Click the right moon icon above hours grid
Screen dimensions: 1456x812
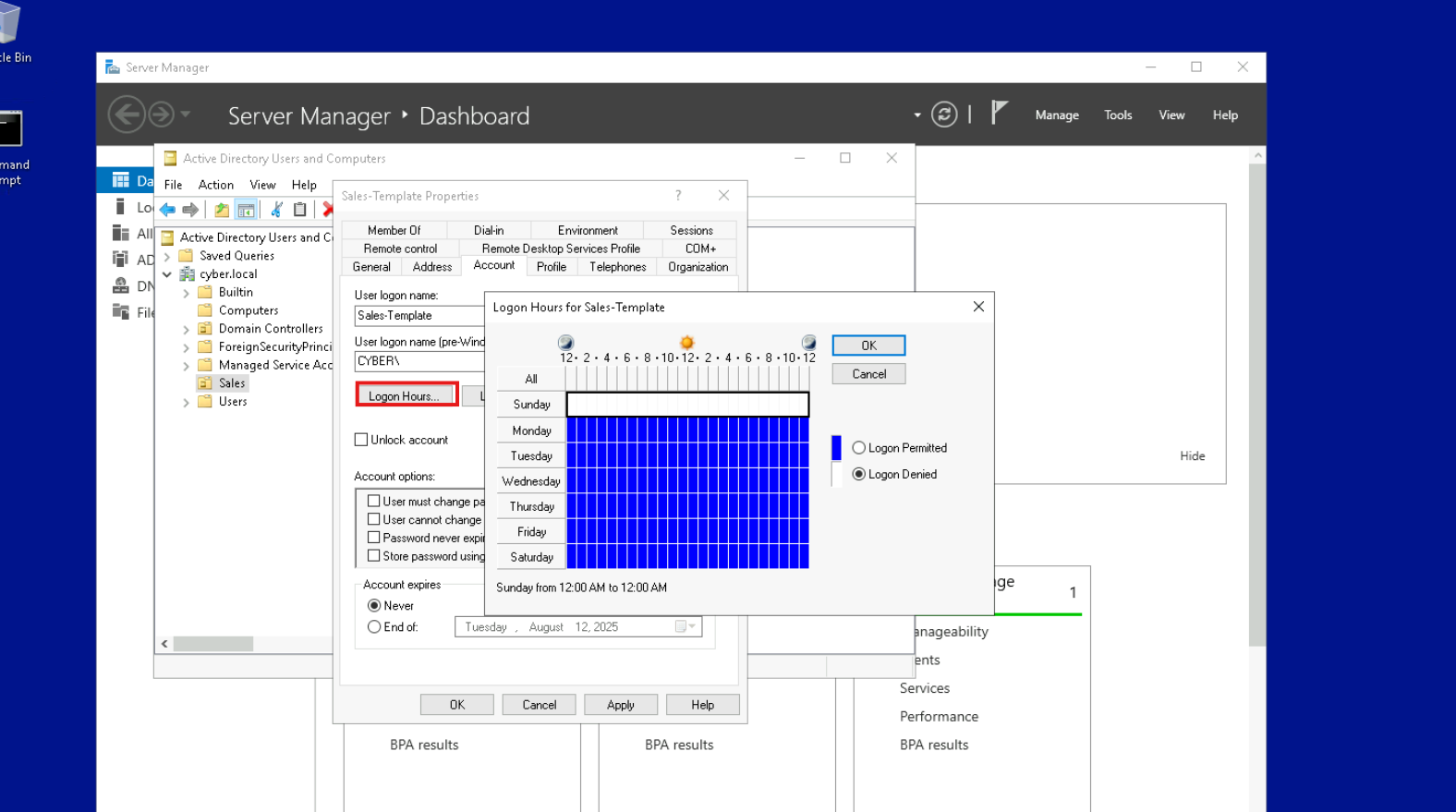[x=808, y=343]
